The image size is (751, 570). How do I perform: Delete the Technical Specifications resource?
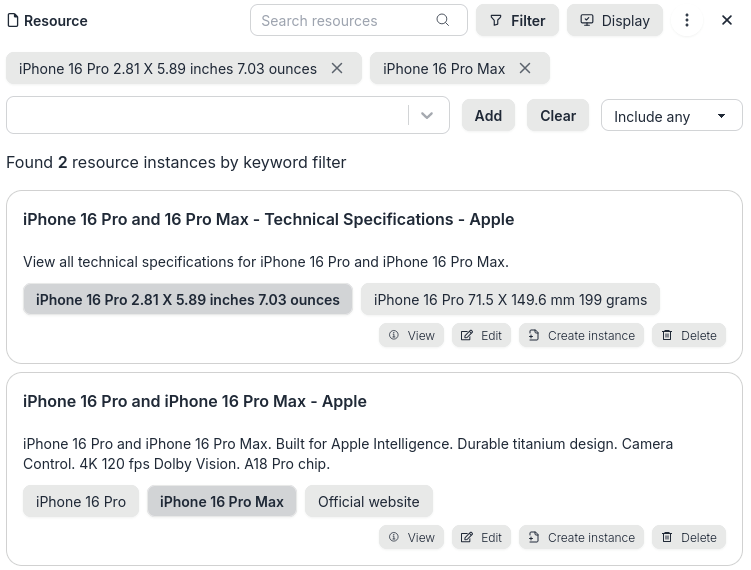click(688, 335)
